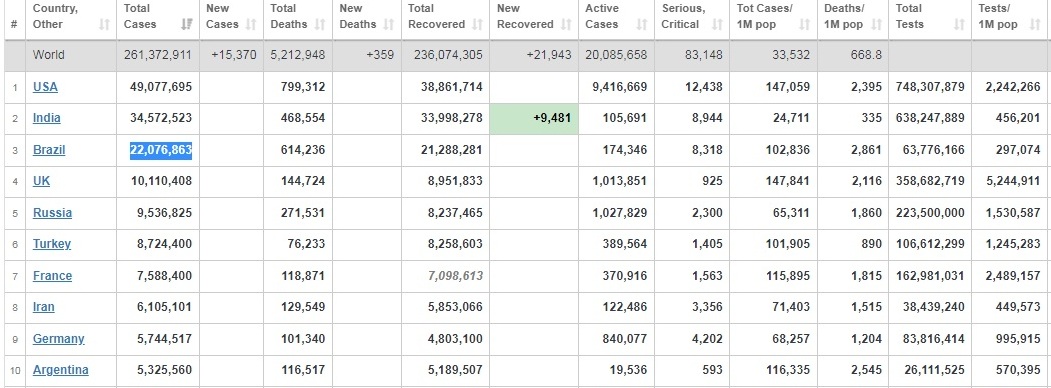Click India's green +9,481 new recovered cell
1051x388 pixels.
[534, 118]
